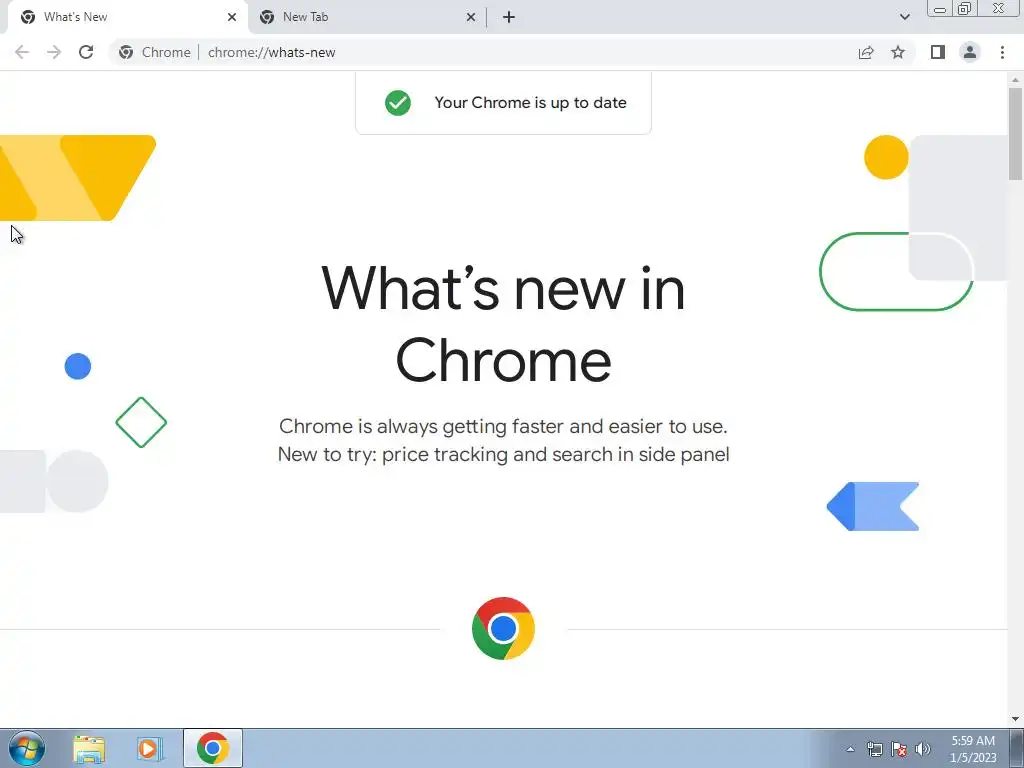The image size is (1024, 768).
Task: Close the New Tab tab
Action: tap(471, 17)
